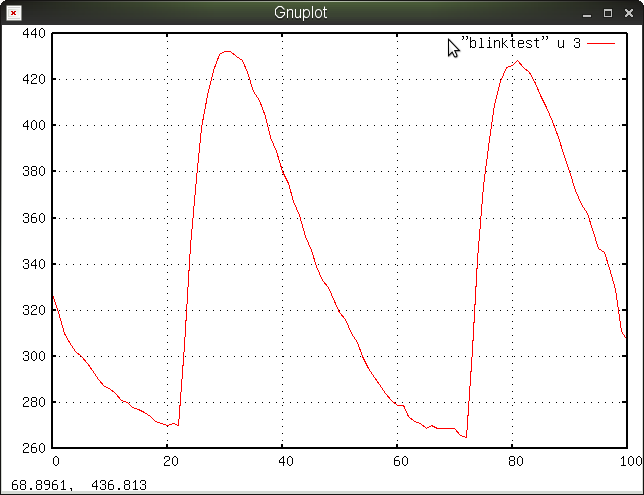Click the 20 label on the x-axis
This screenshot has height=495, width=644.
point(170,461)
